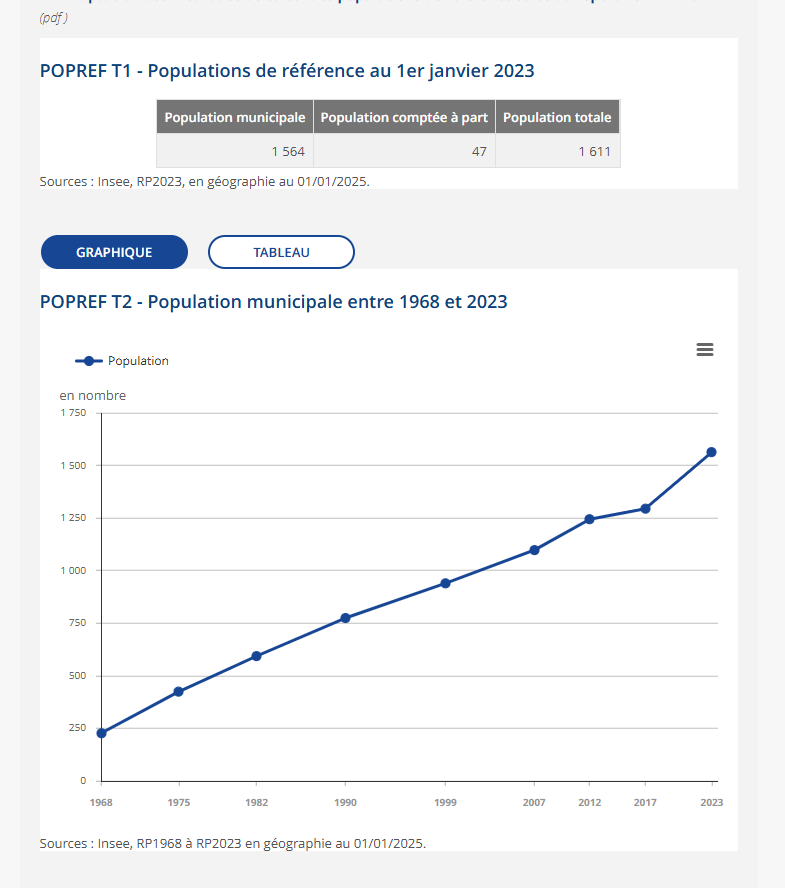Select the 1999 population marker

(x=444, y=582)
